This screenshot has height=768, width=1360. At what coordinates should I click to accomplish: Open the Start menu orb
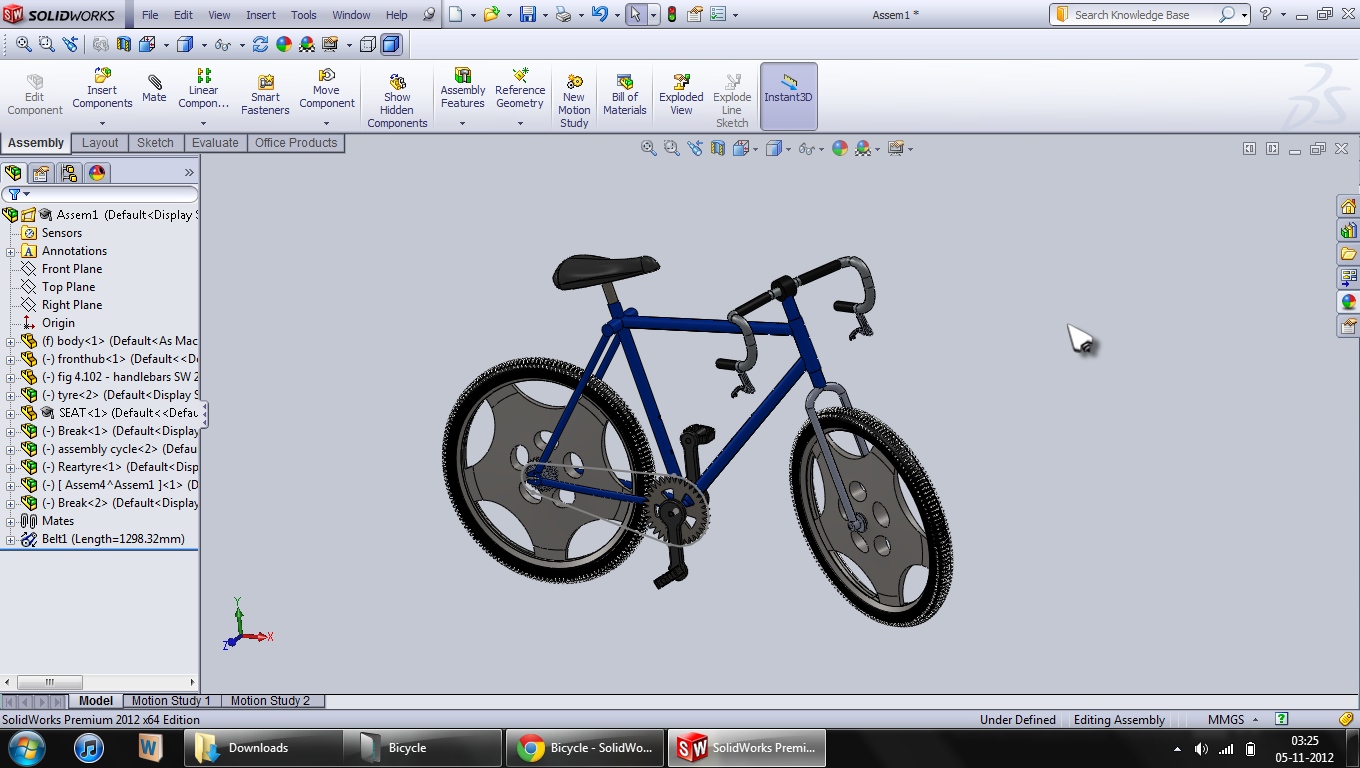click(x=26, y=748)
